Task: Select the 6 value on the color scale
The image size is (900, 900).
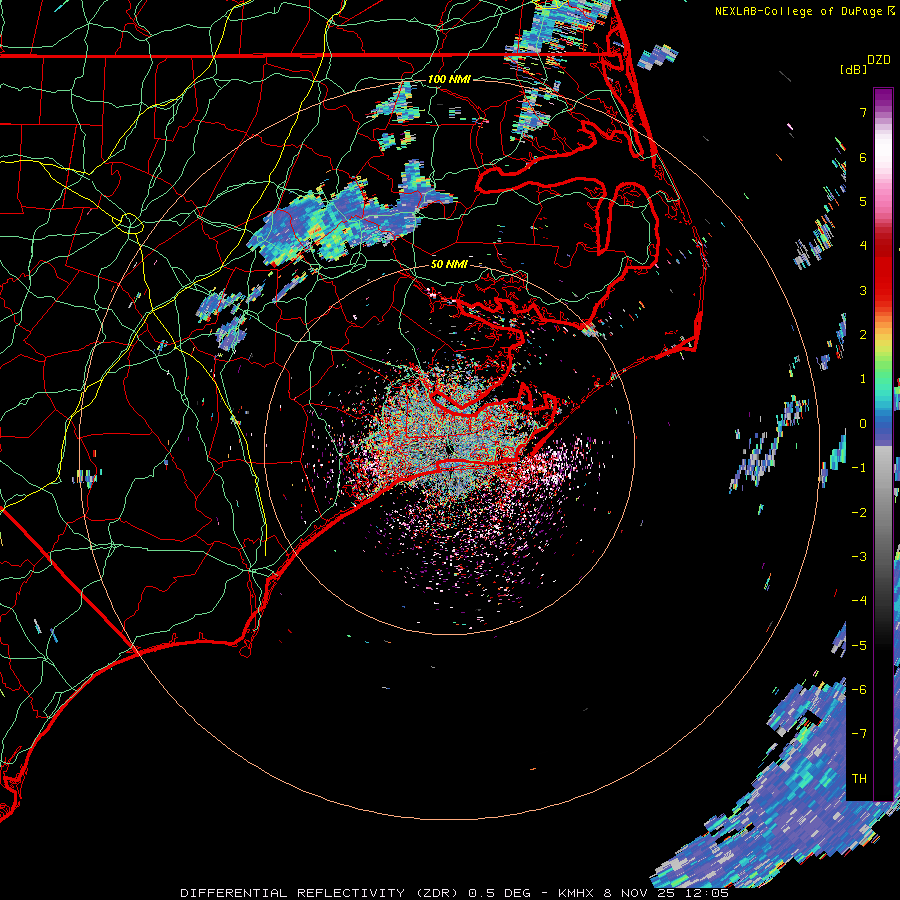Action: coord(863,157)
